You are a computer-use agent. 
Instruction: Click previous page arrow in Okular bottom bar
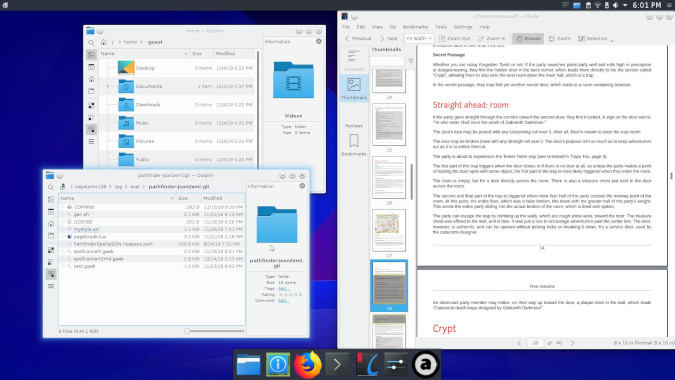tap(519, 343)
